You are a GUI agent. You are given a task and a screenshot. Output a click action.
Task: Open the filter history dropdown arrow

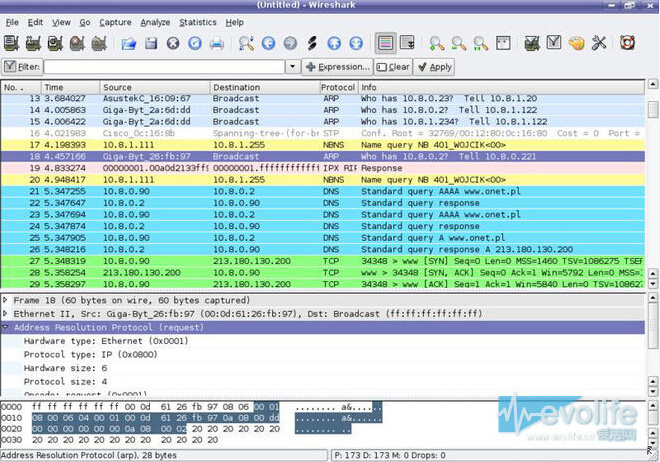pos(293,67)
